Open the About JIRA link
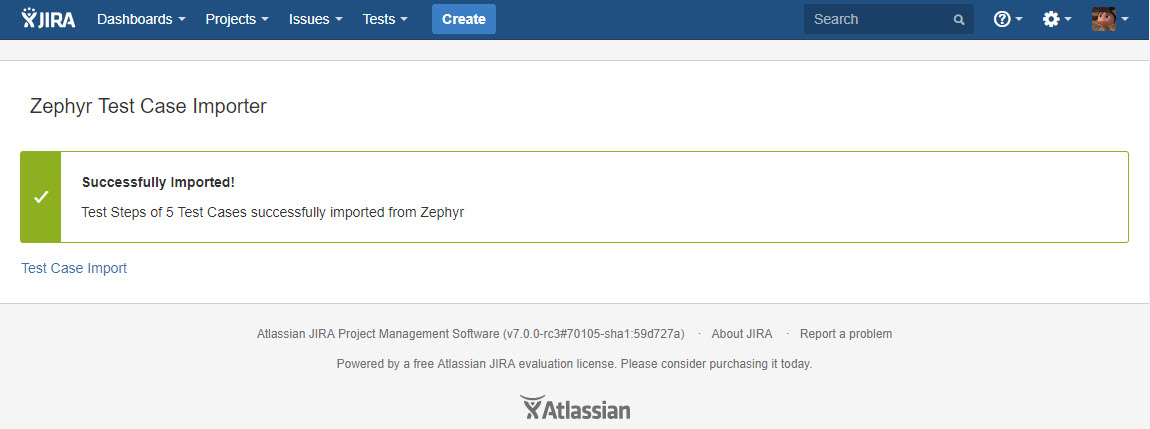This screenshot has width=1150, height=429. (x=741, y=334)
